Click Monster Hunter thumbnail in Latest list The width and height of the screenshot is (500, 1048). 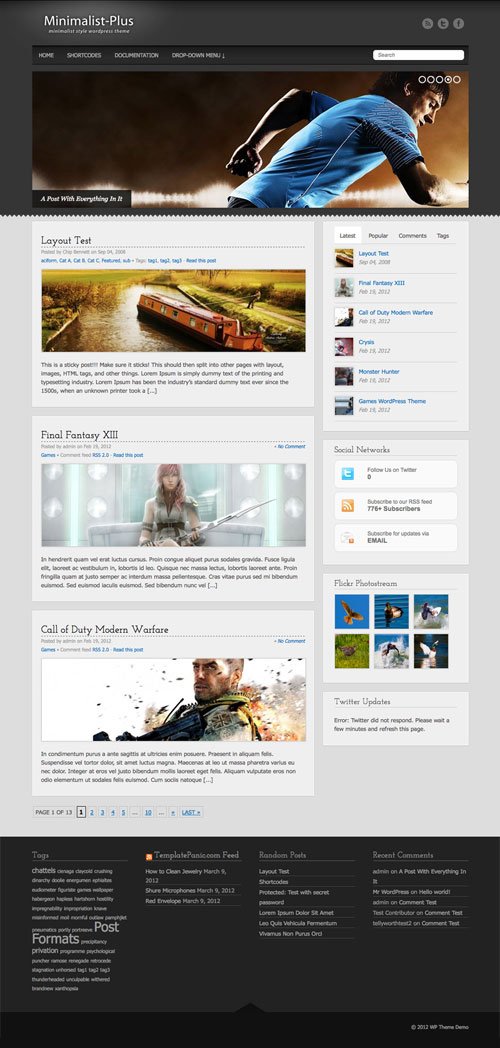(x=344, y=376)
